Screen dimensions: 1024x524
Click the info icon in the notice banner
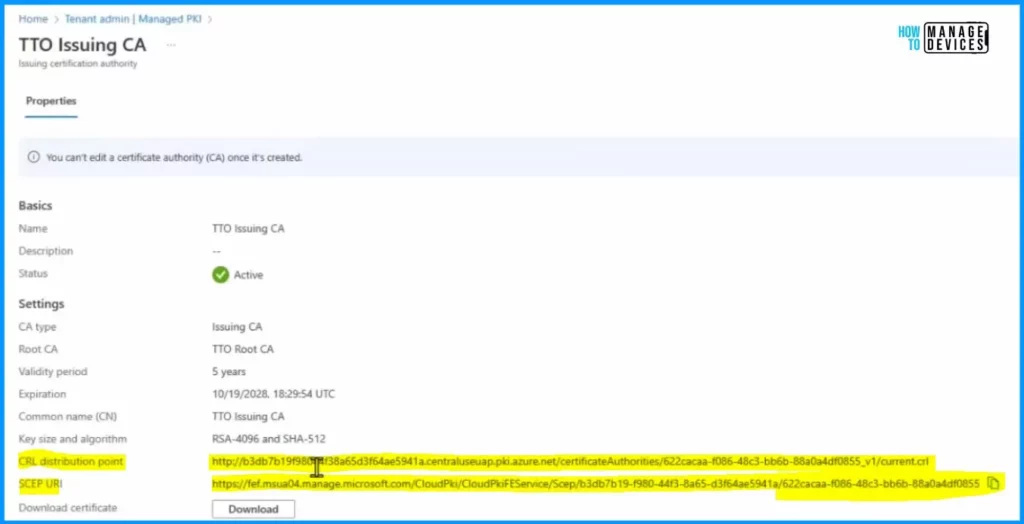click(x=33, y=157)
